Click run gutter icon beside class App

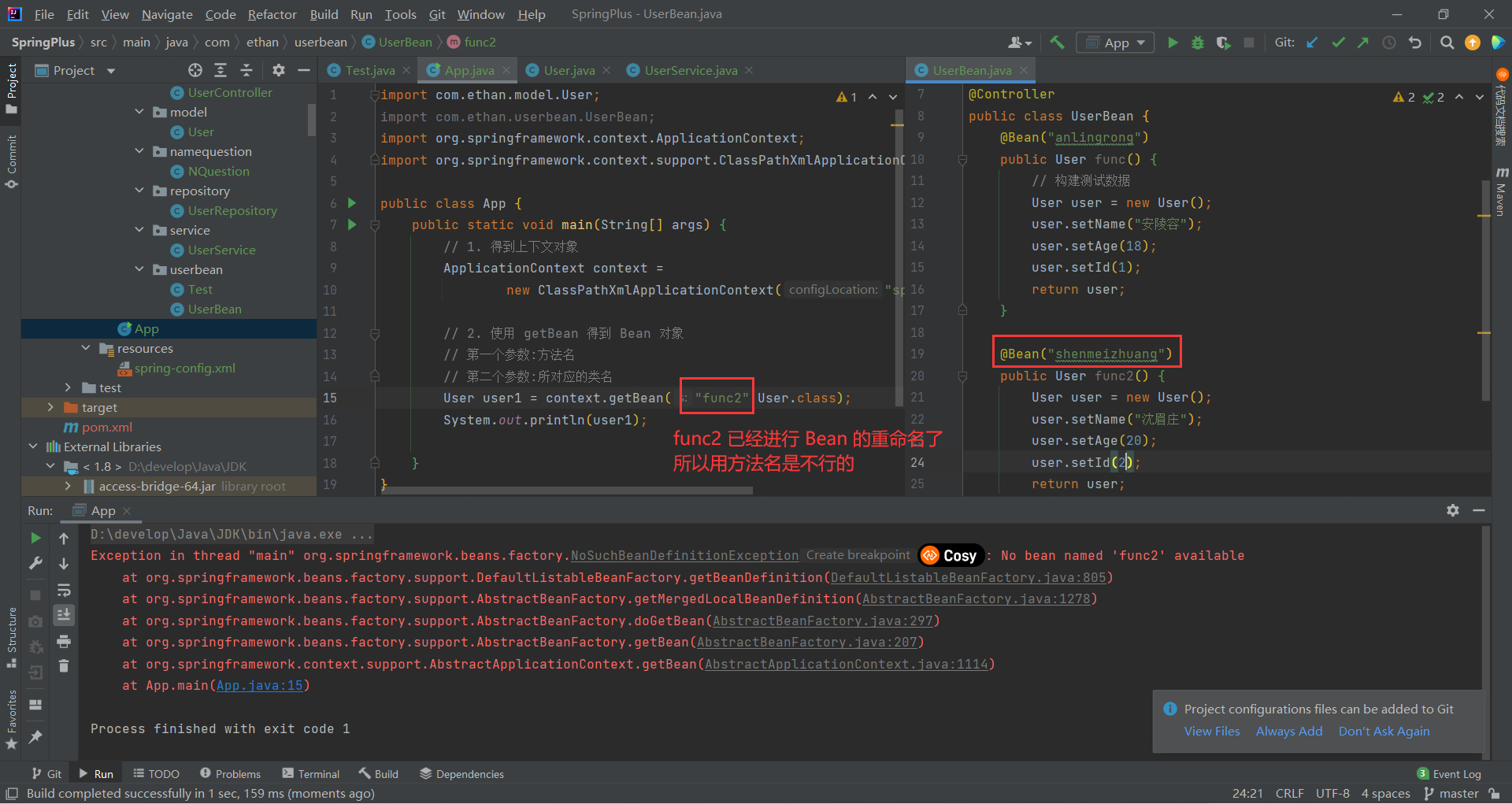pyautogui.click(x=352, y=203)
